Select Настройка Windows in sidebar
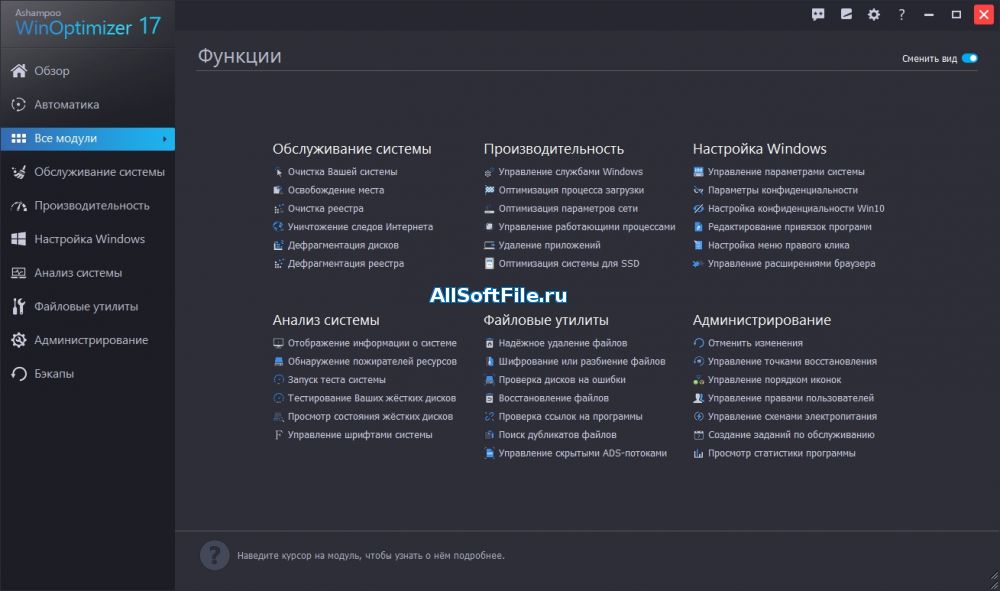 click(x=88, y=239)
